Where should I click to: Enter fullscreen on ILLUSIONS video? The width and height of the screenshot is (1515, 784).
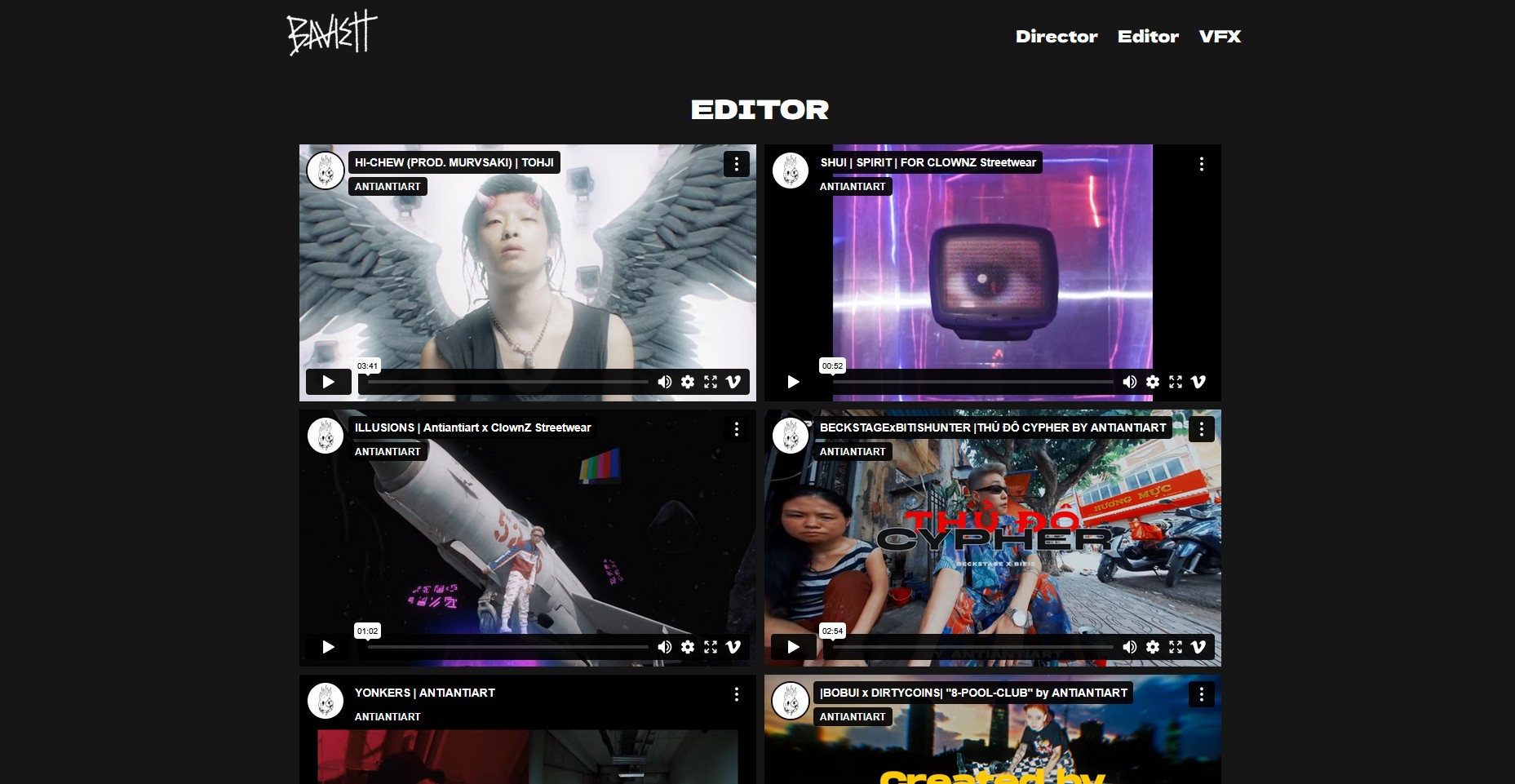click(x=711, y=647)
